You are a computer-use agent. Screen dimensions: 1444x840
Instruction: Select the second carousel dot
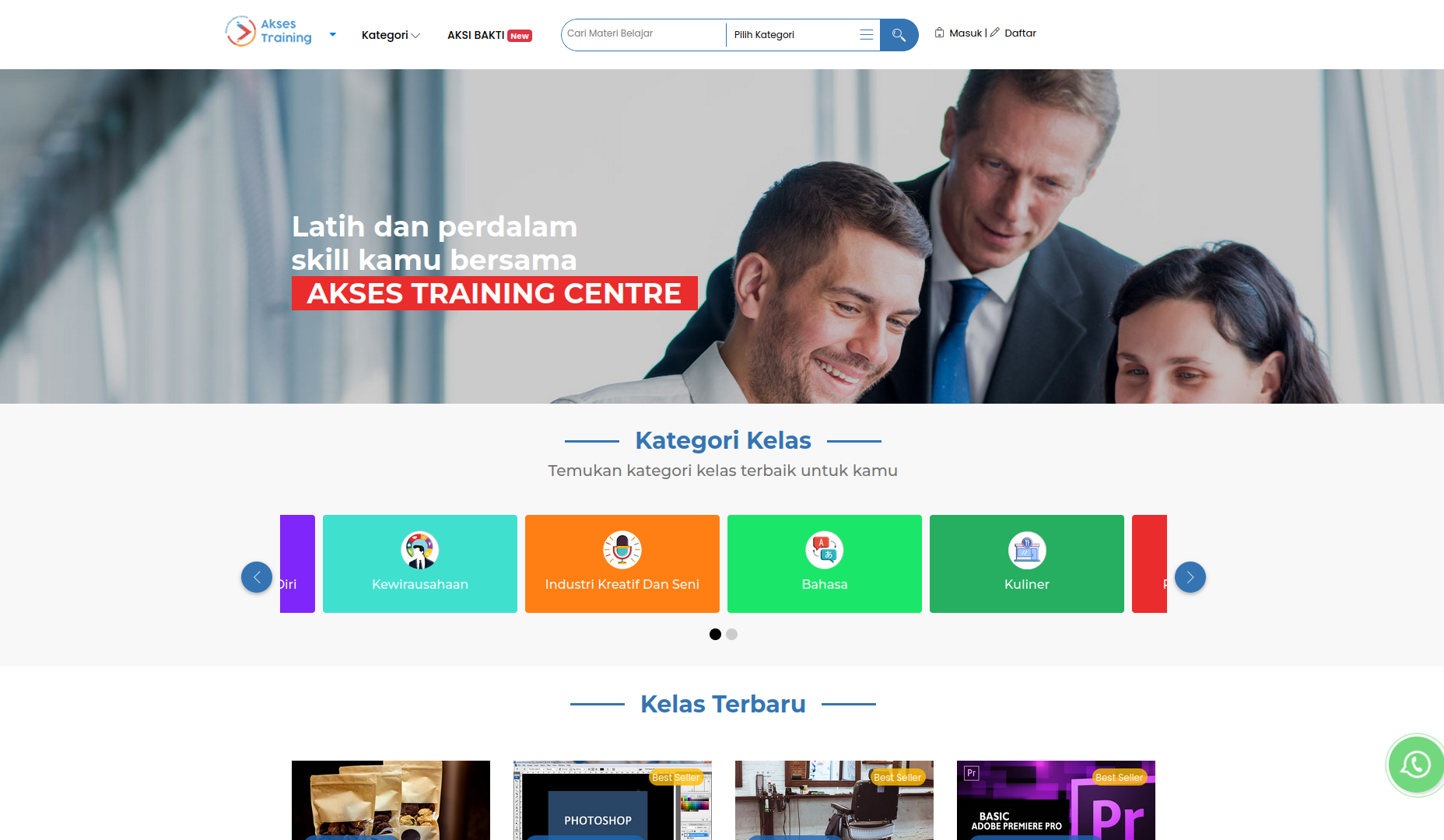tap(731, 635)
